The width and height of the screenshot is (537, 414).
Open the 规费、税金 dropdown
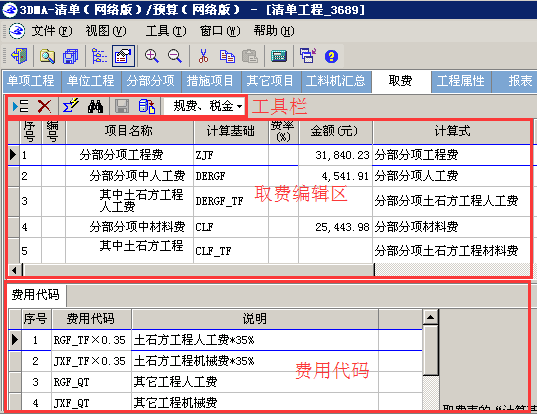click(x=204, y=106)
